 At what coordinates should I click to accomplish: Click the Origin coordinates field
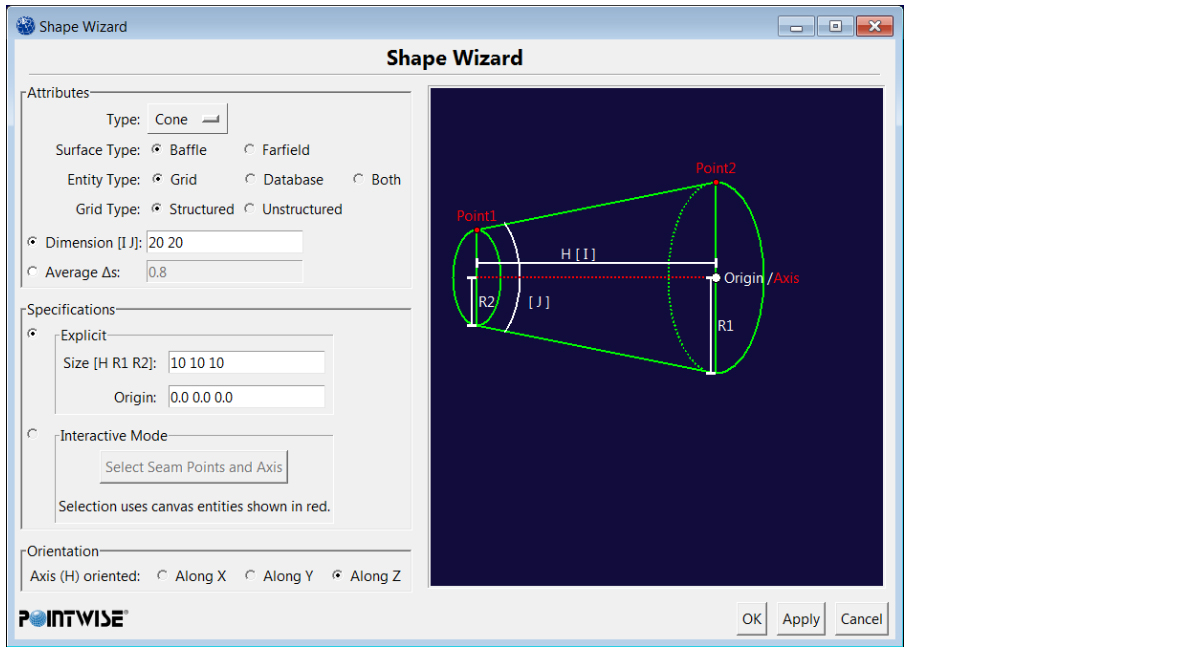click(246, 397)
